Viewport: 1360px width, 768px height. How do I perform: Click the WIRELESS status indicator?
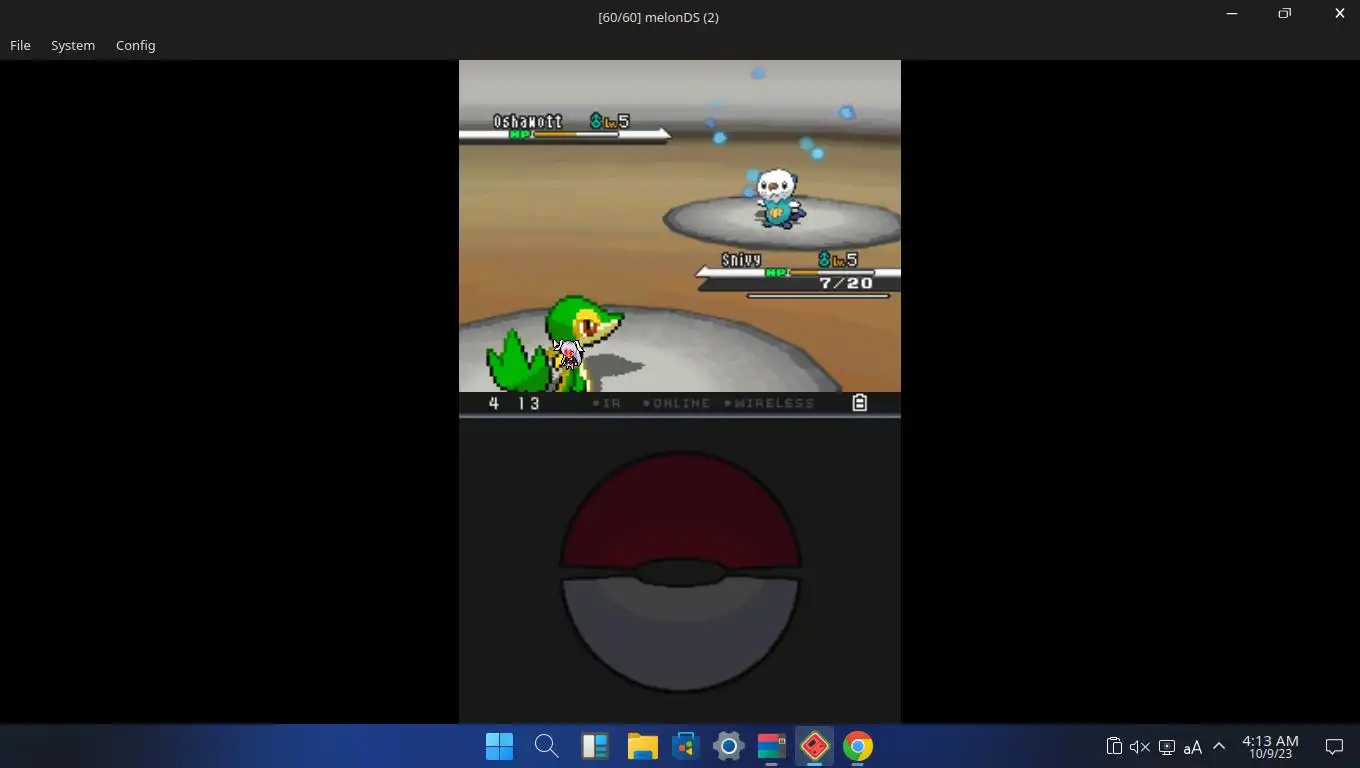(769, 403)
